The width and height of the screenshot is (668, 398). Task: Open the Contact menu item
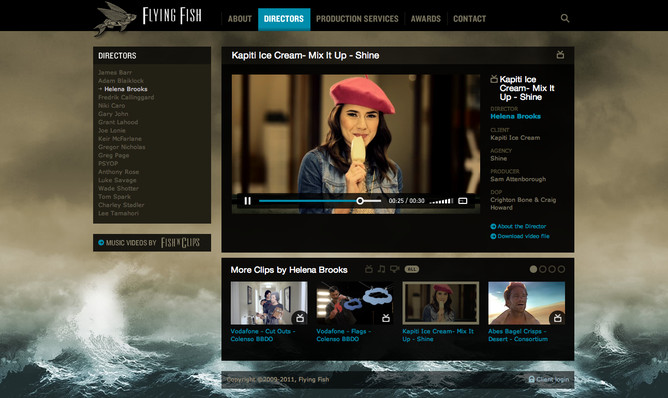point(469,19)
